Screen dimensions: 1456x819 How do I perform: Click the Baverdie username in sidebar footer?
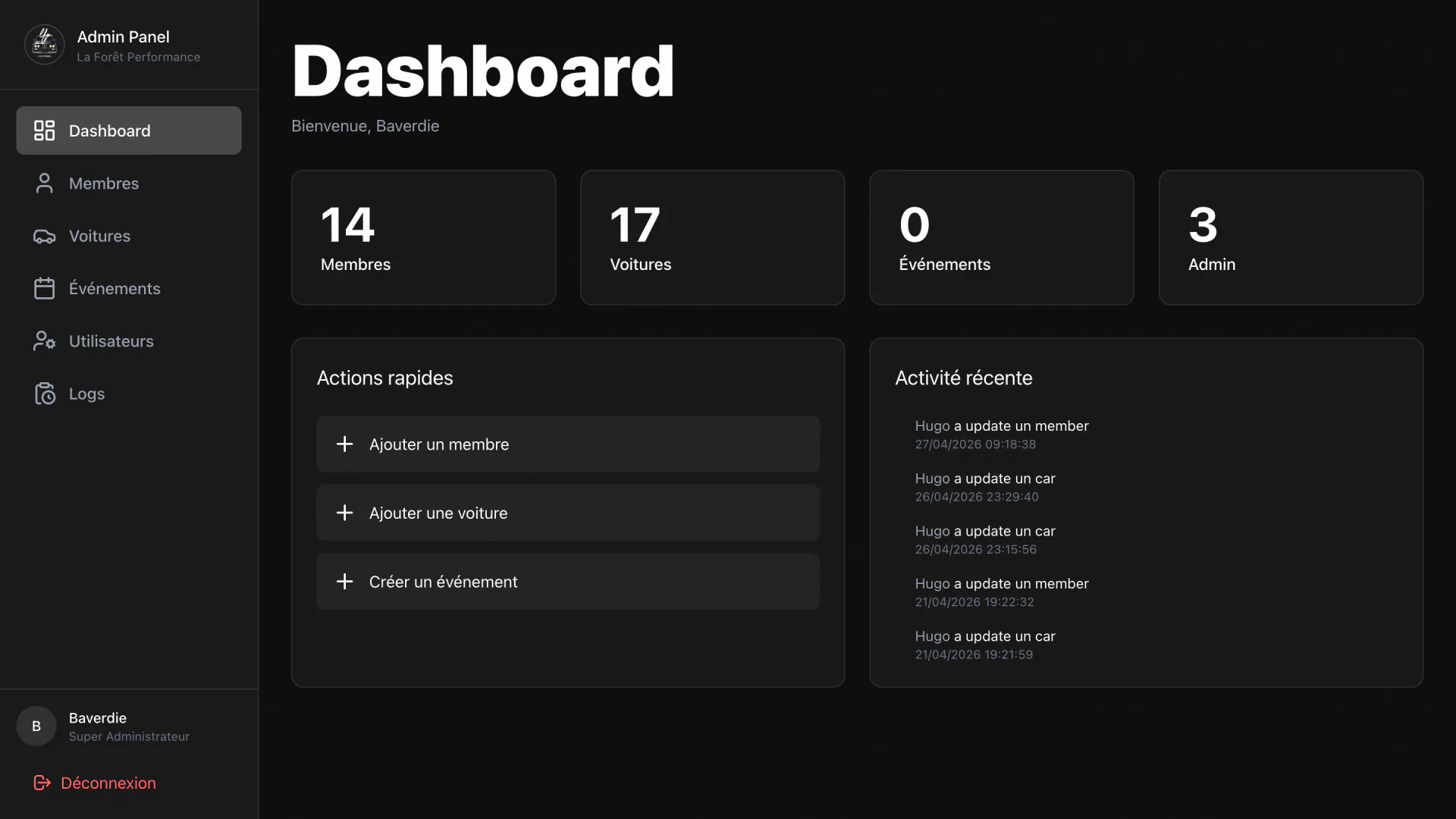tap(97, 717)
